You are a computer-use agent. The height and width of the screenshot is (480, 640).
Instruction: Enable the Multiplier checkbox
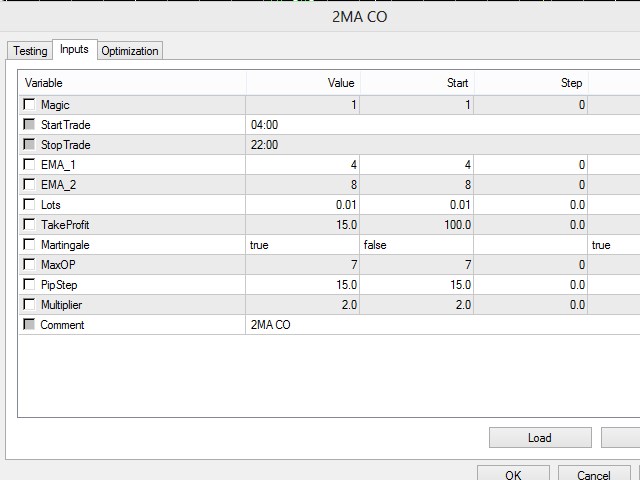click(x=29, y=304)
